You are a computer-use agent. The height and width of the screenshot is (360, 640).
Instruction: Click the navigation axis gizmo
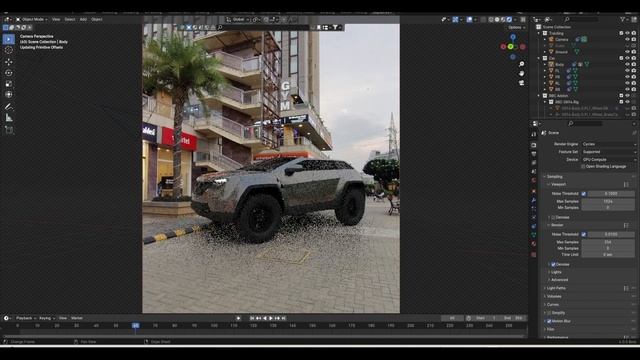point(513,47)
